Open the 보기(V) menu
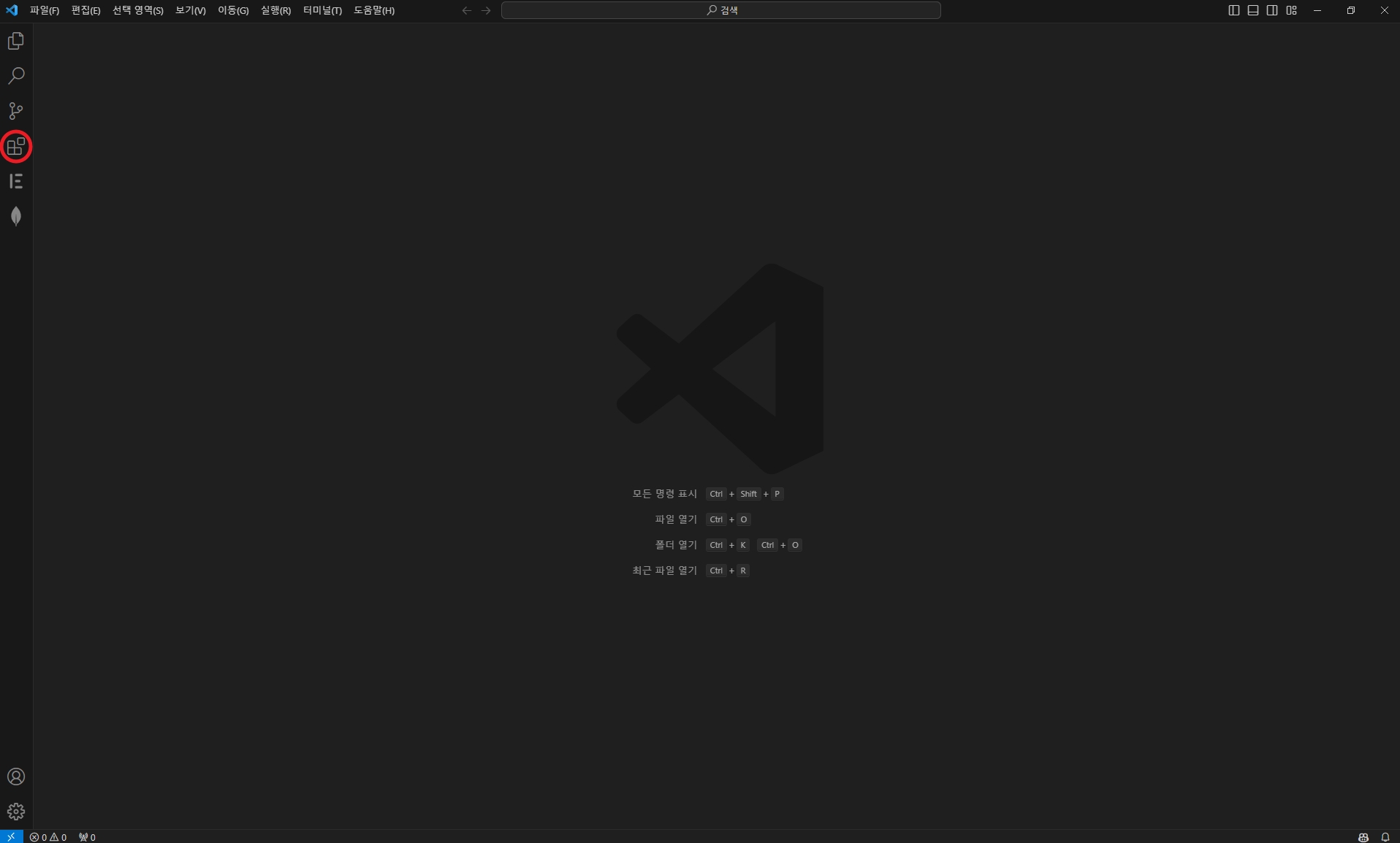The width and height of the screenshot is (1400, 843). pos(191,10)
